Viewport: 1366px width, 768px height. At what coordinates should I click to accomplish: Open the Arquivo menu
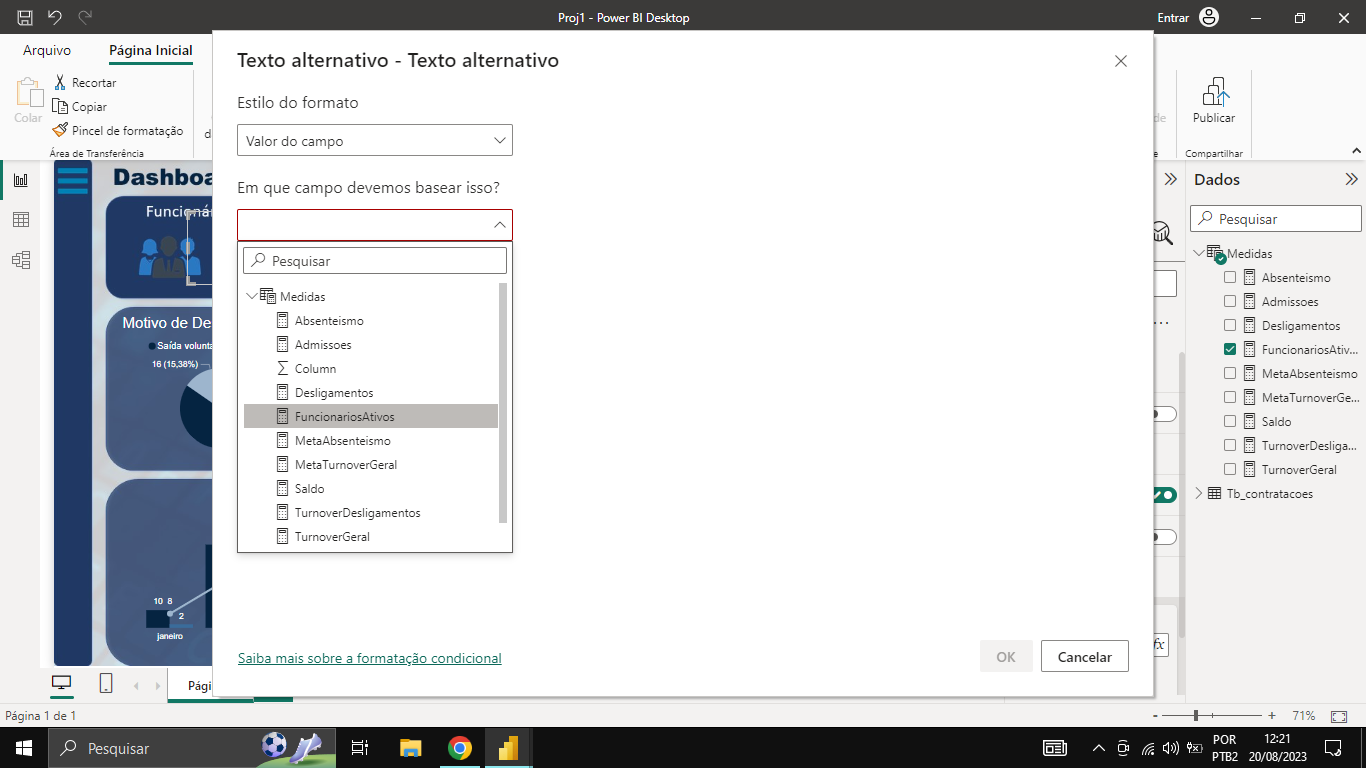pyautogui.click(x=47, y=50)
